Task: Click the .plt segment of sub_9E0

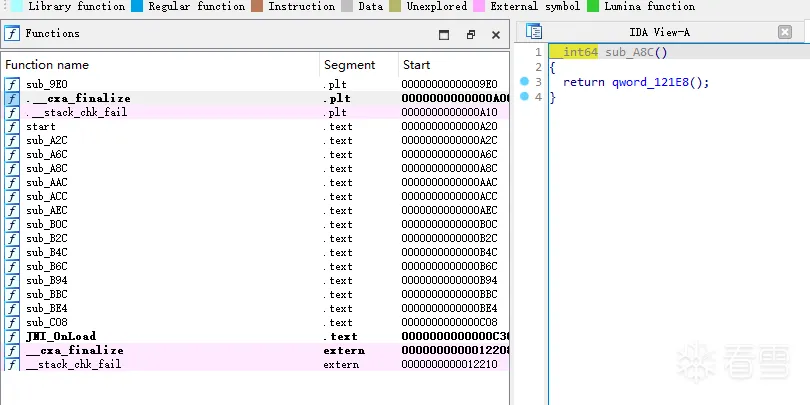Action: (x=335, y=84)
